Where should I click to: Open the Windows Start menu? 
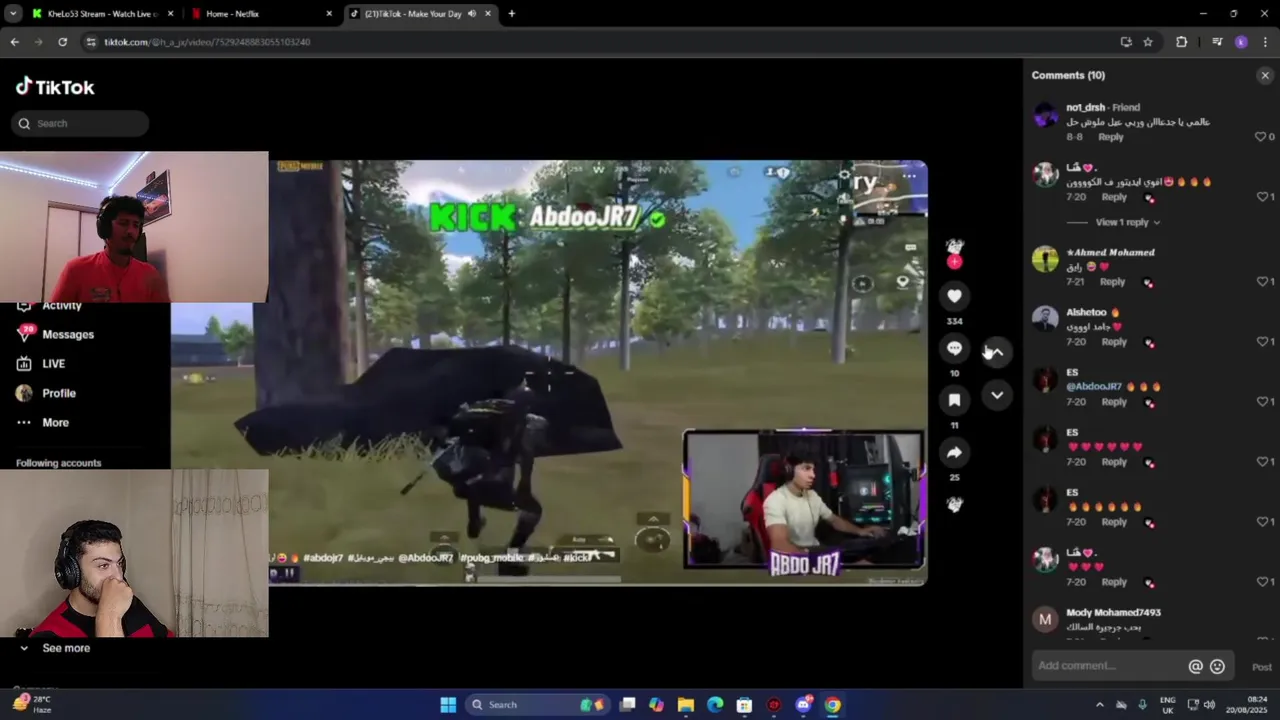coord(448,705)
